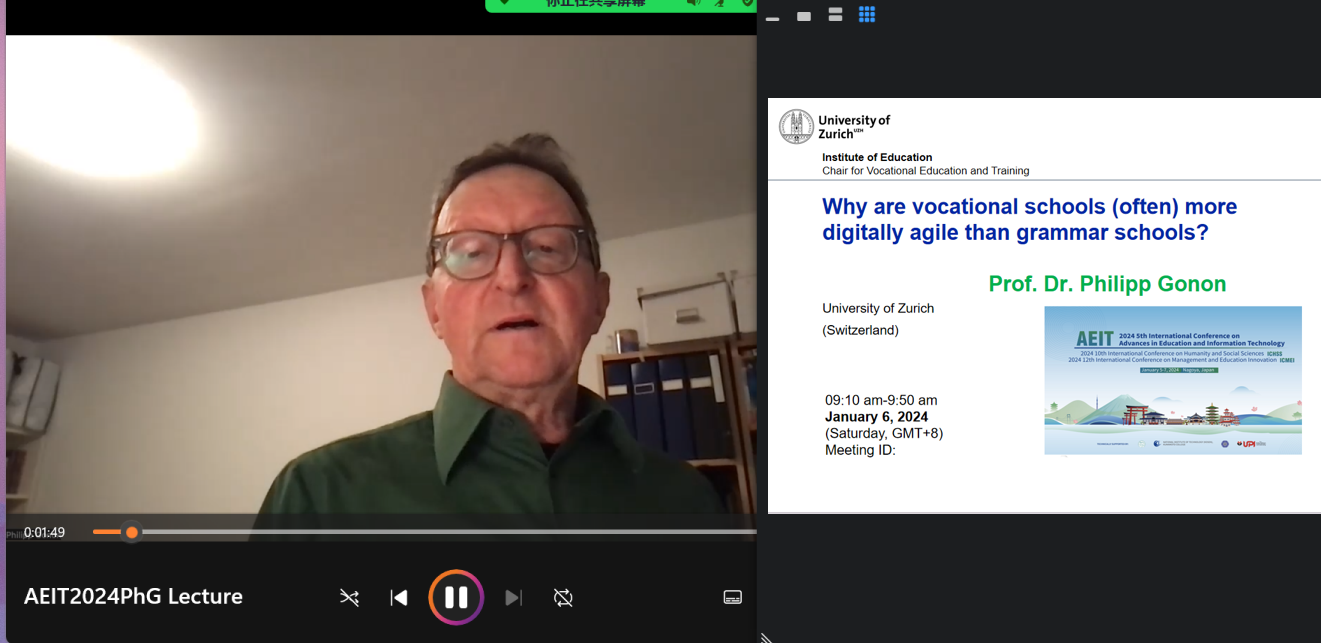Skip to the next track

coord(513,598)
